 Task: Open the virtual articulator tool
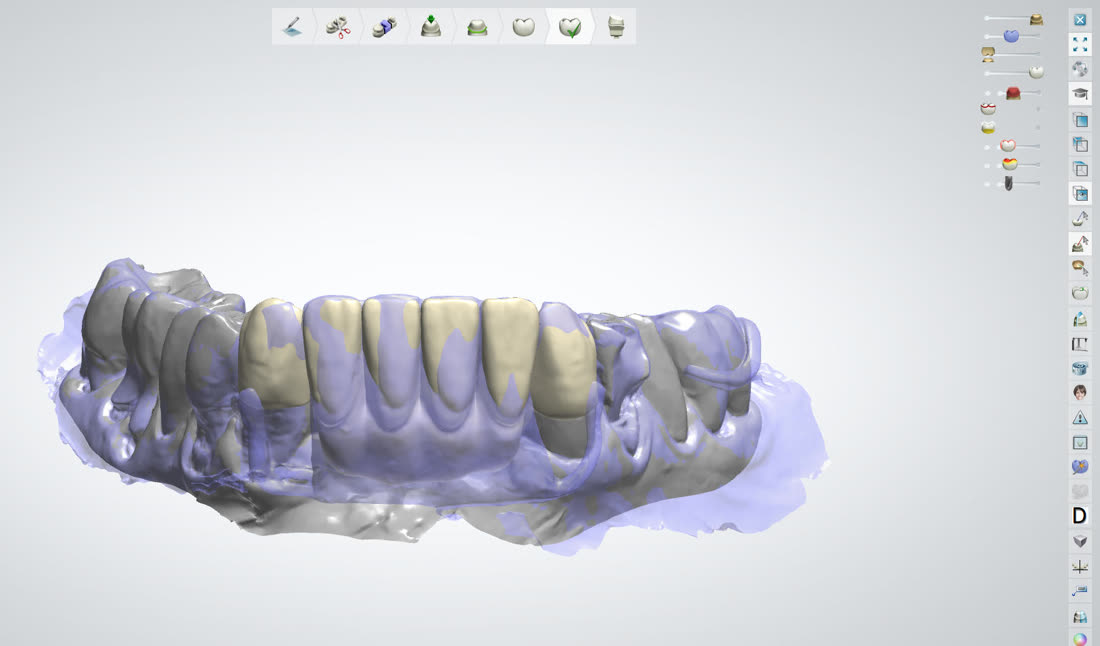point(1080,344)
